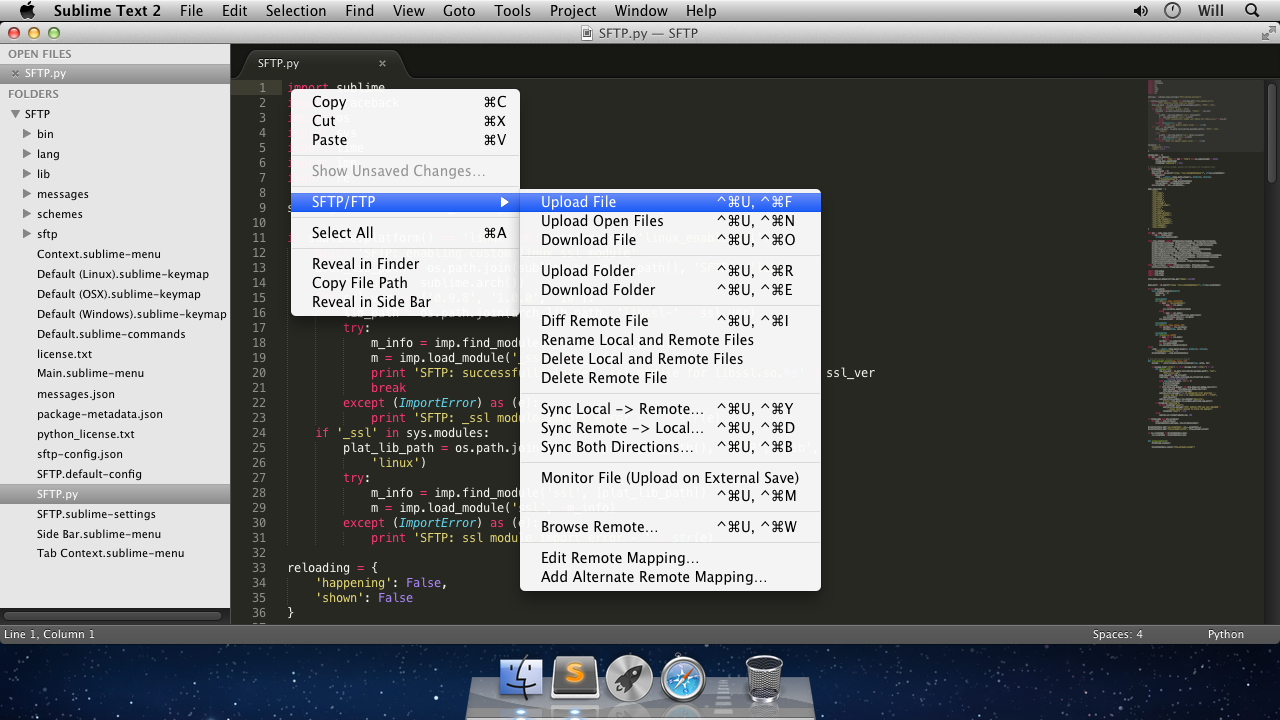Choose Rename Local and Remote Files
This screenshot has height=720, width=1280.
(x=670, y=340)
